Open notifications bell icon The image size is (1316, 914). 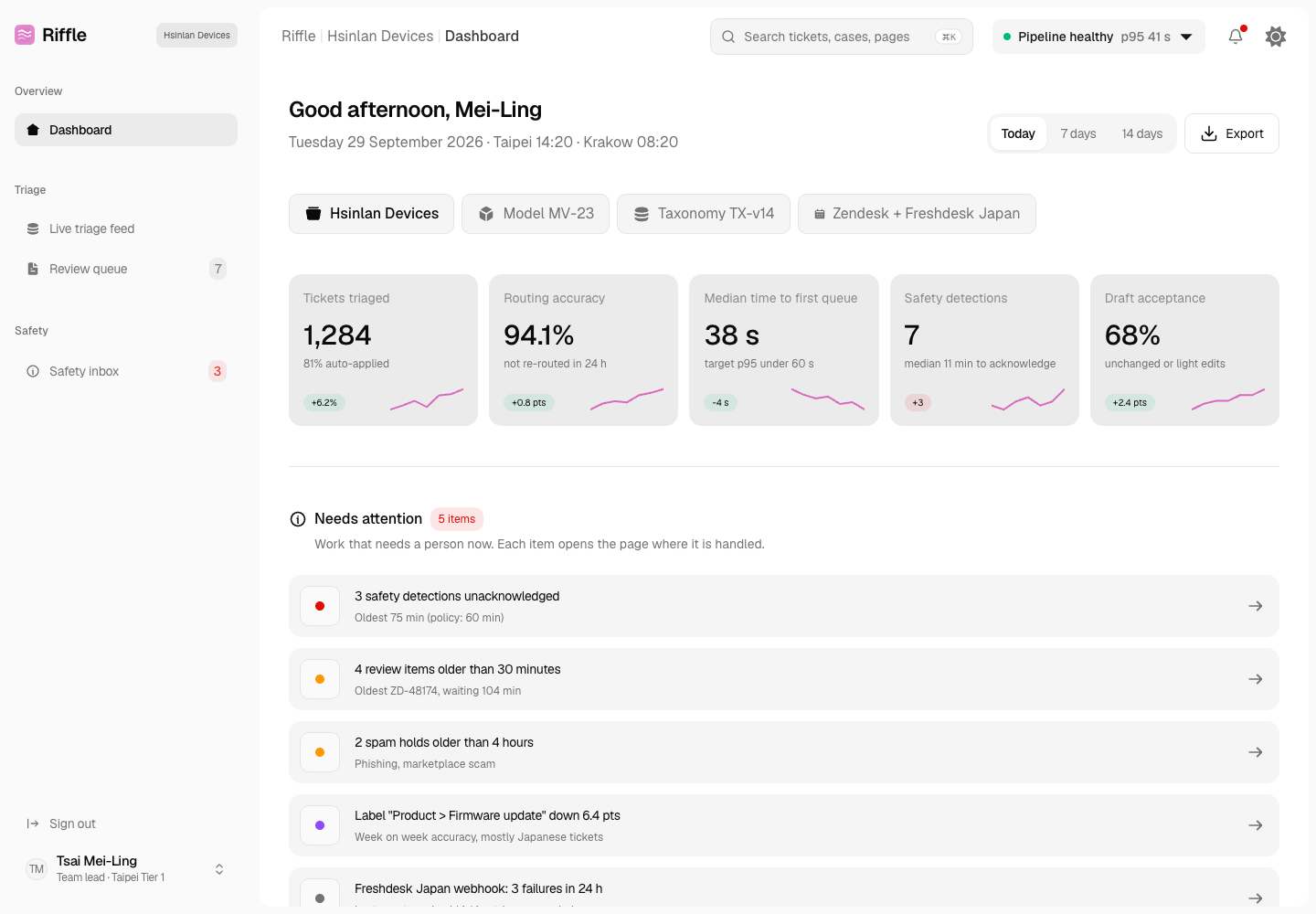(x=1236, y=37)
